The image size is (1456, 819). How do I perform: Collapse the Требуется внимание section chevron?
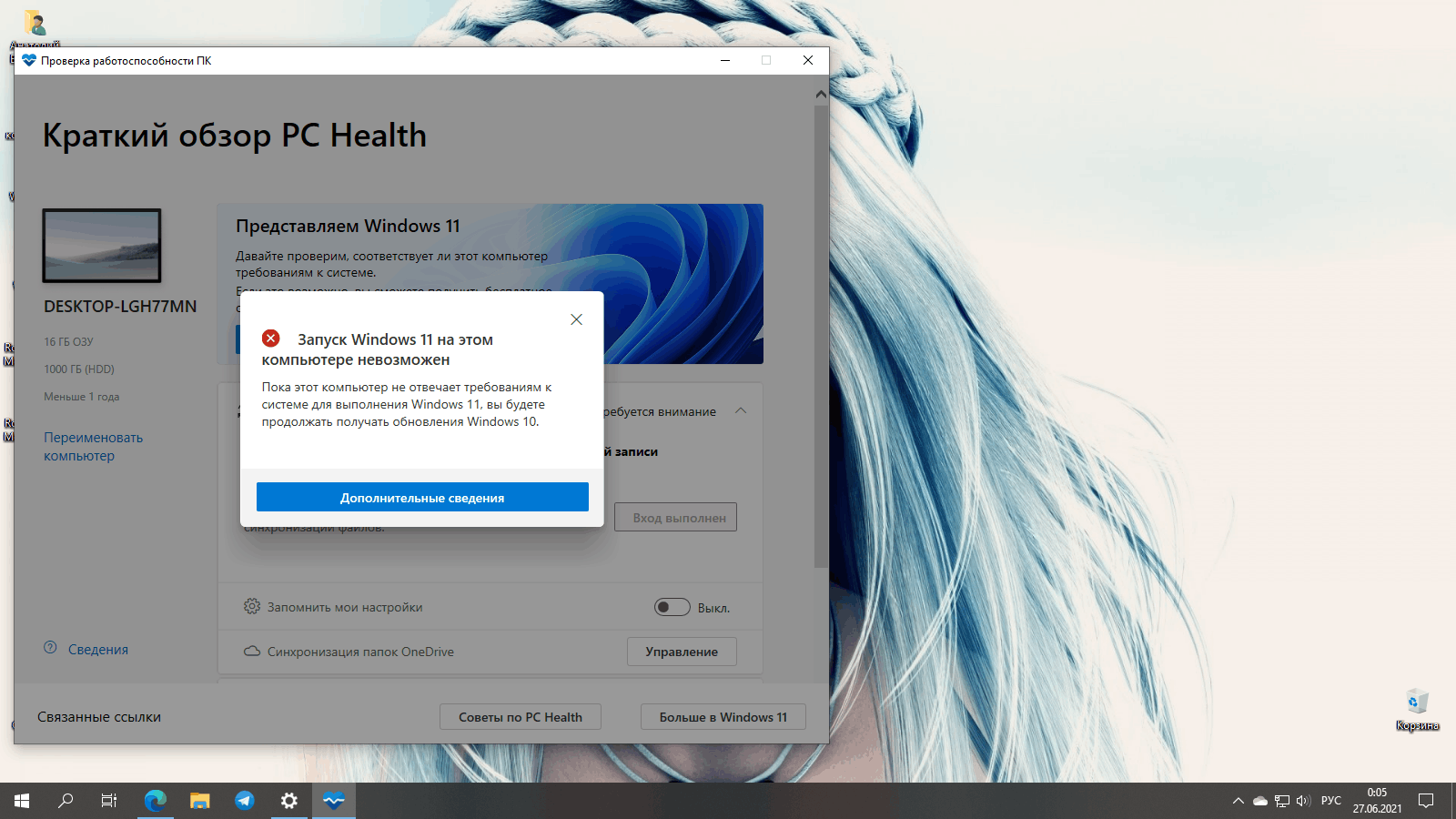click(741, 411)
